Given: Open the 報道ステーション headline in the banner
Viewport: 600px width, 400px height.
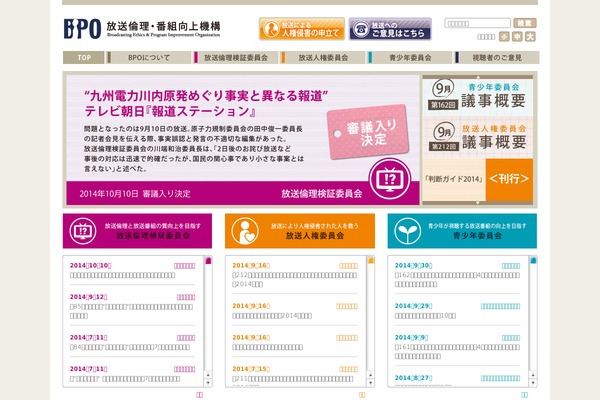Looking at the screenshot, I should point(206,103).
